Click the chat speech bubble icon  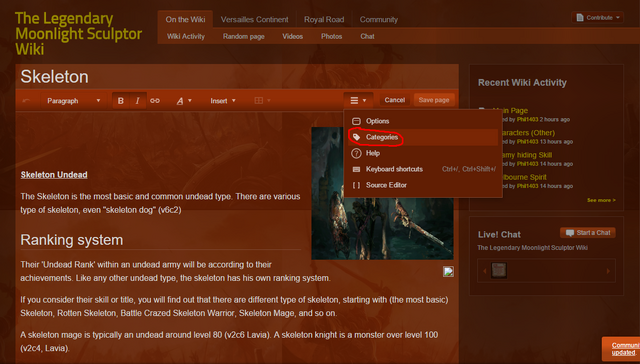[570, 233]
